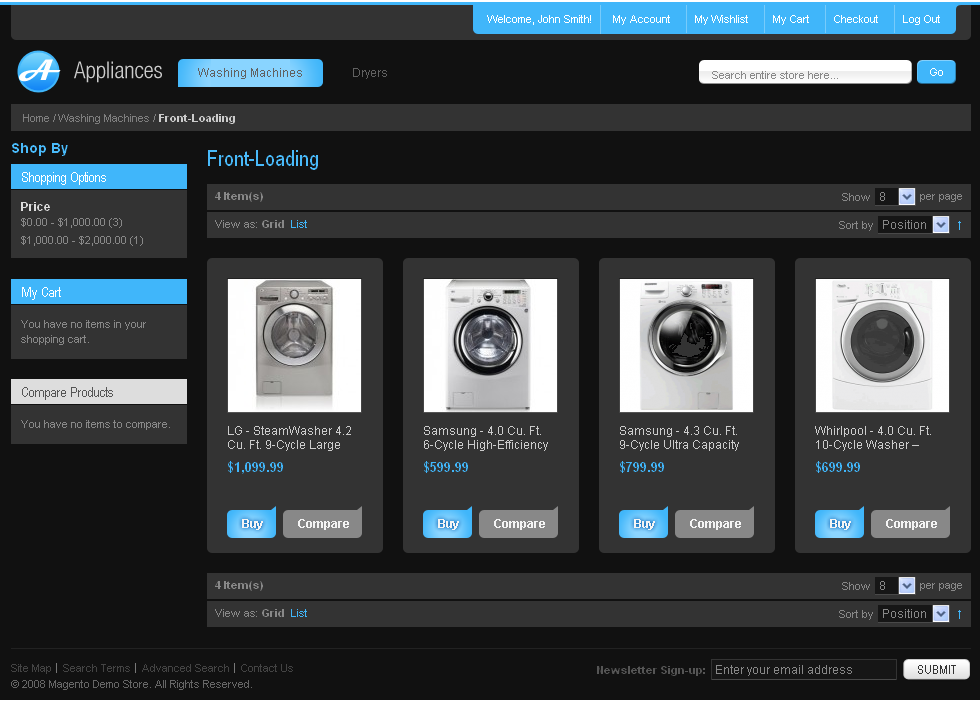Filter by price $1,000.00 - $2,000.00
Screen dimensions: 980x701
(x=82, y=241)
